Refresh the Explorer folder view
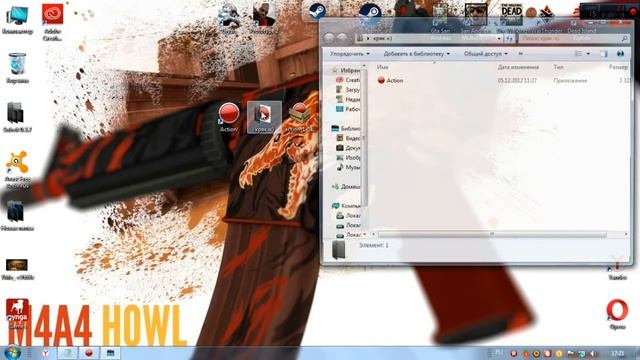Image resolution: width=640 pixels, height=360 pixels. coord(509,38)
